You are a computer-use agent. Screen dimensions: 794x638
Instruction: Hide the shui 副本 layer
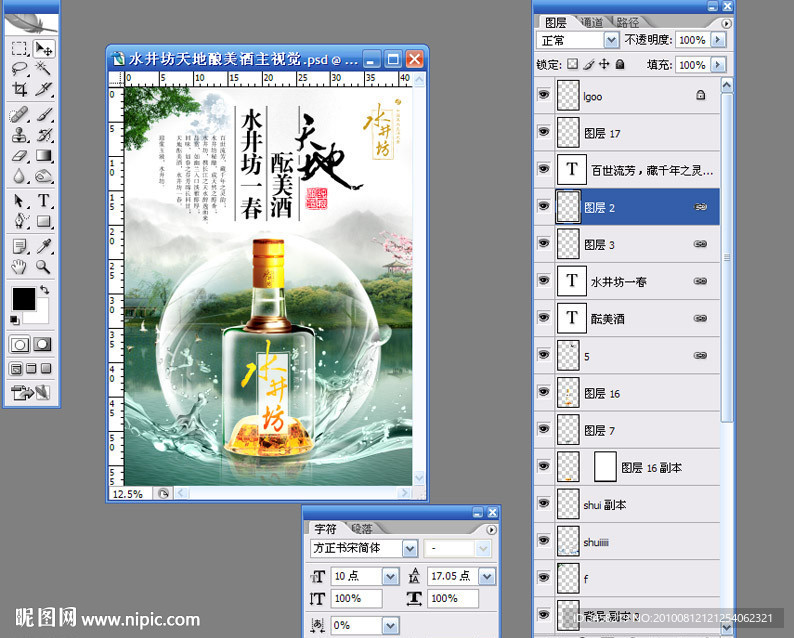click(x=543, y=503)
